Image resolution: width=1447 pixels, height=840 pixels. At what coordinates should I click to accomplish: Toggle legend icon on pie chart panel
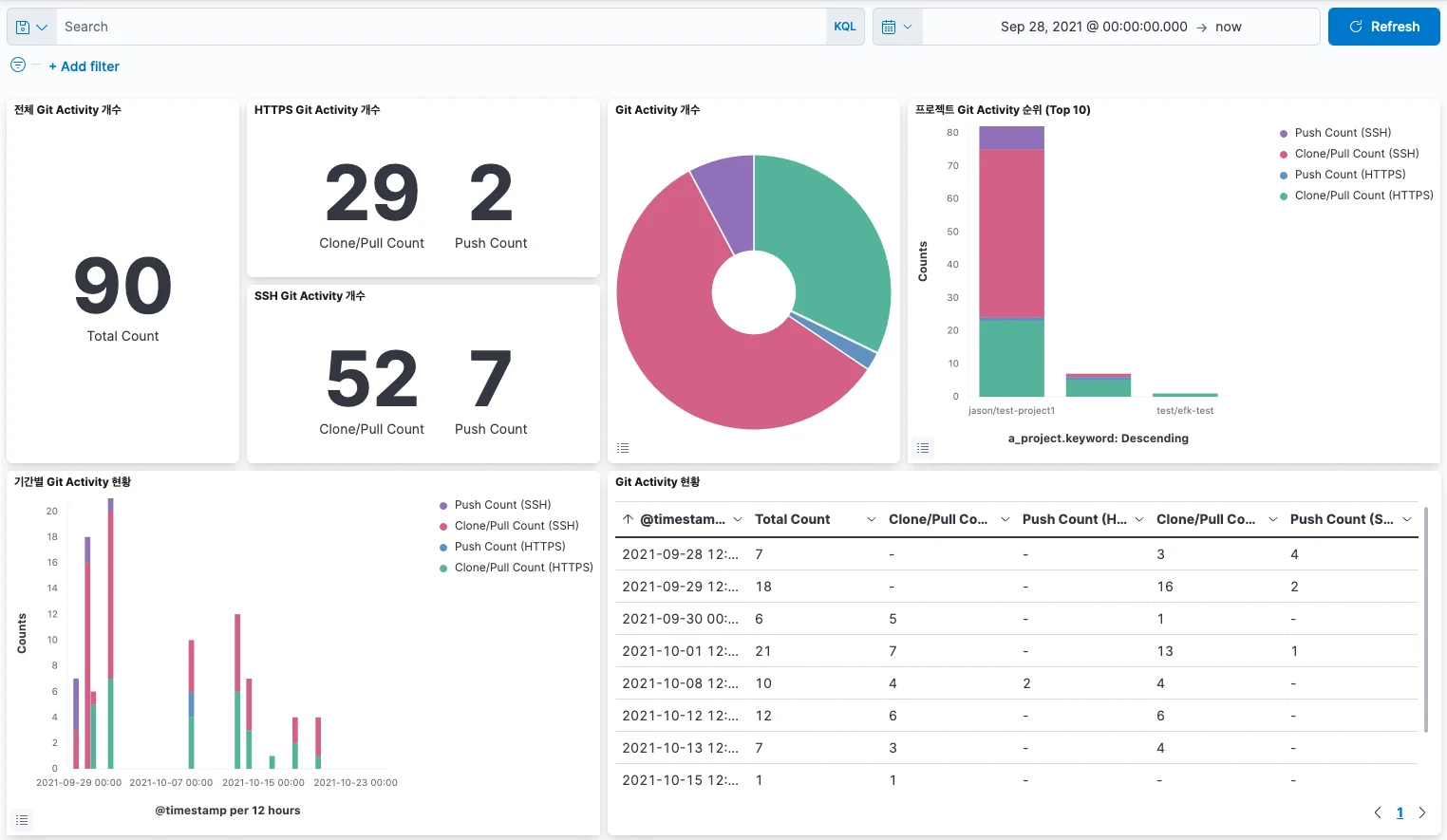(623, 448)
